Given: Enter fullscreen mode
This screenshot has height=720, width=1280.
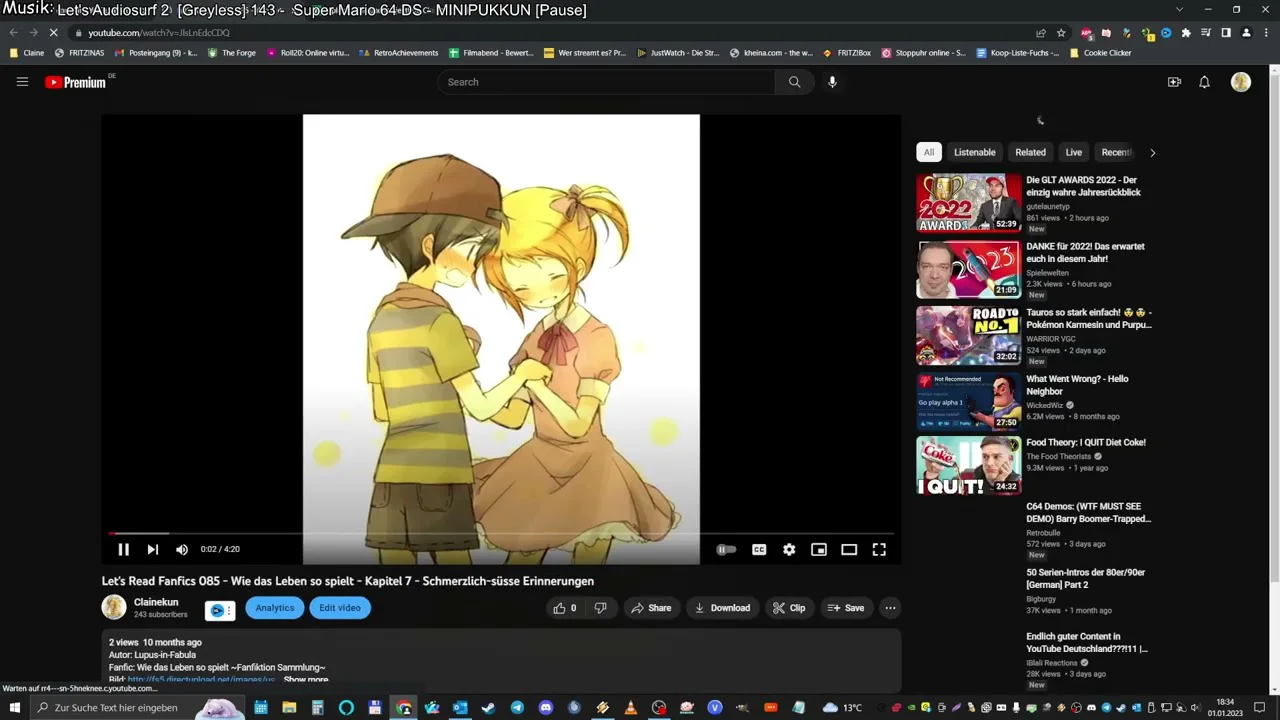Looking at the screenshot, I should click(x=879, y=549).
